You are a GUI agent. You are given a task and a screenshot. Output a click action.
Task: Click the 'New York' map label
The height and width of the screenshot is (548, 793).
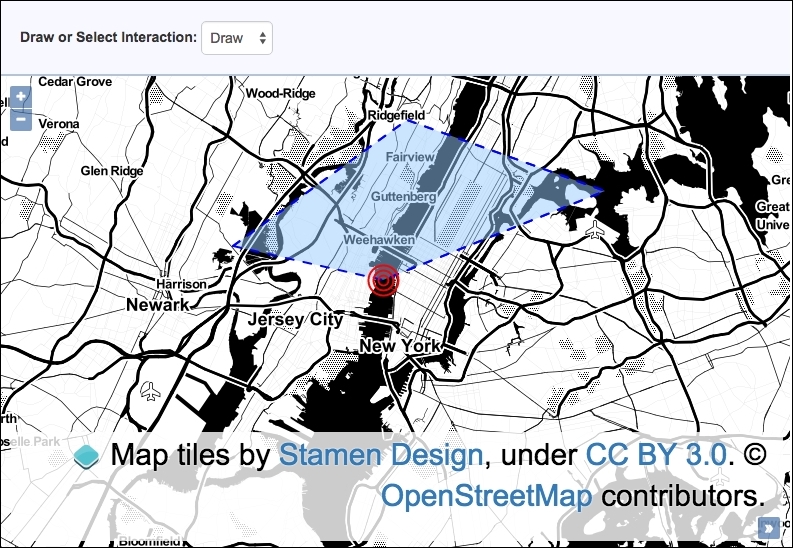(x=400, y=346)
